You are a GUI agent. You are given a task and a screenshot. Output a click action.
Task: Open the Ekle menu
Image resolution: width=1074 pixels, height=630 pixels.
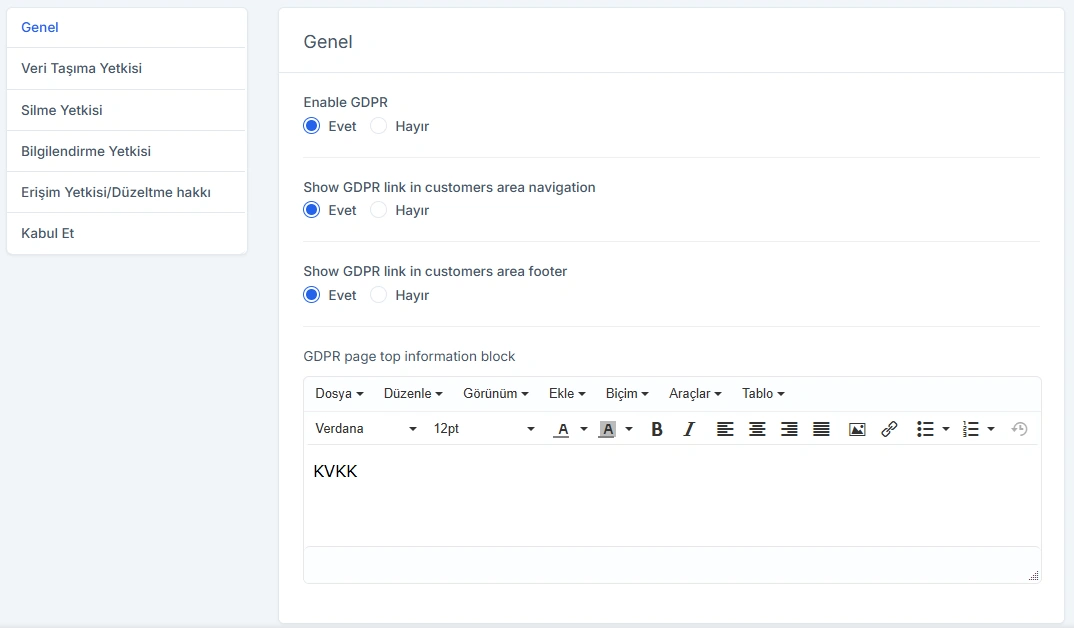tap(567, 394)
